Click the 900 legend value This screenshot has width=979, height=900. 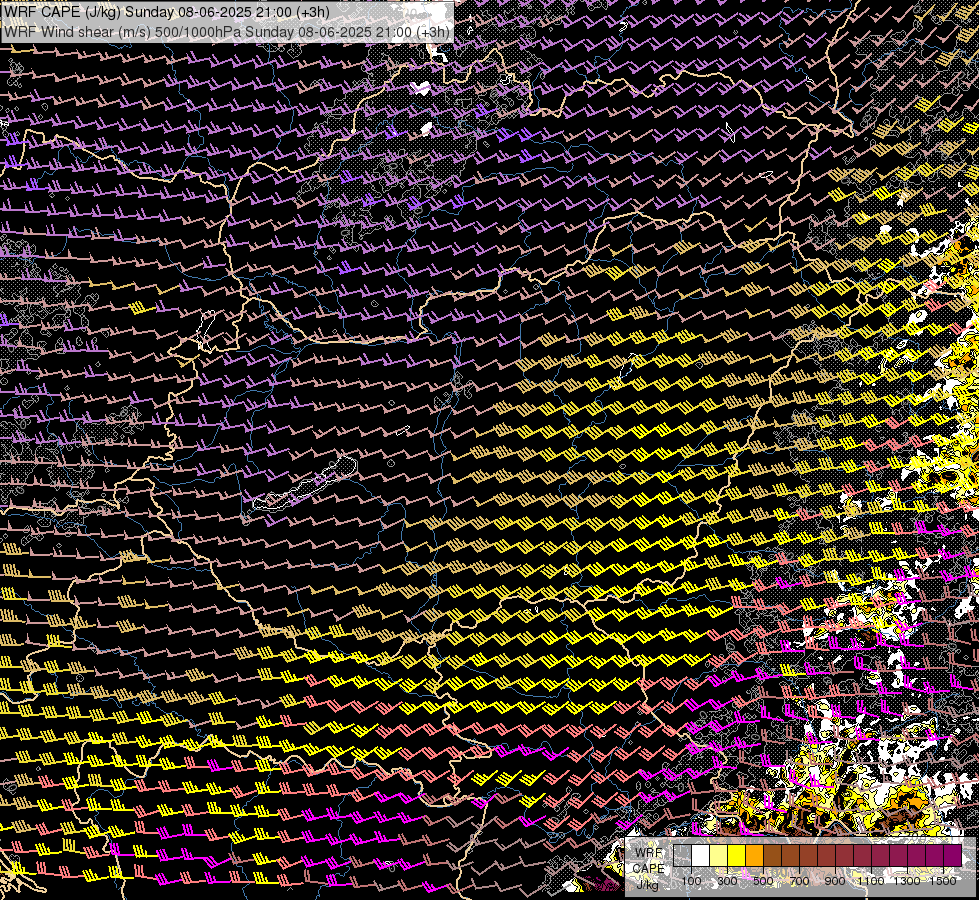(835, 881)
